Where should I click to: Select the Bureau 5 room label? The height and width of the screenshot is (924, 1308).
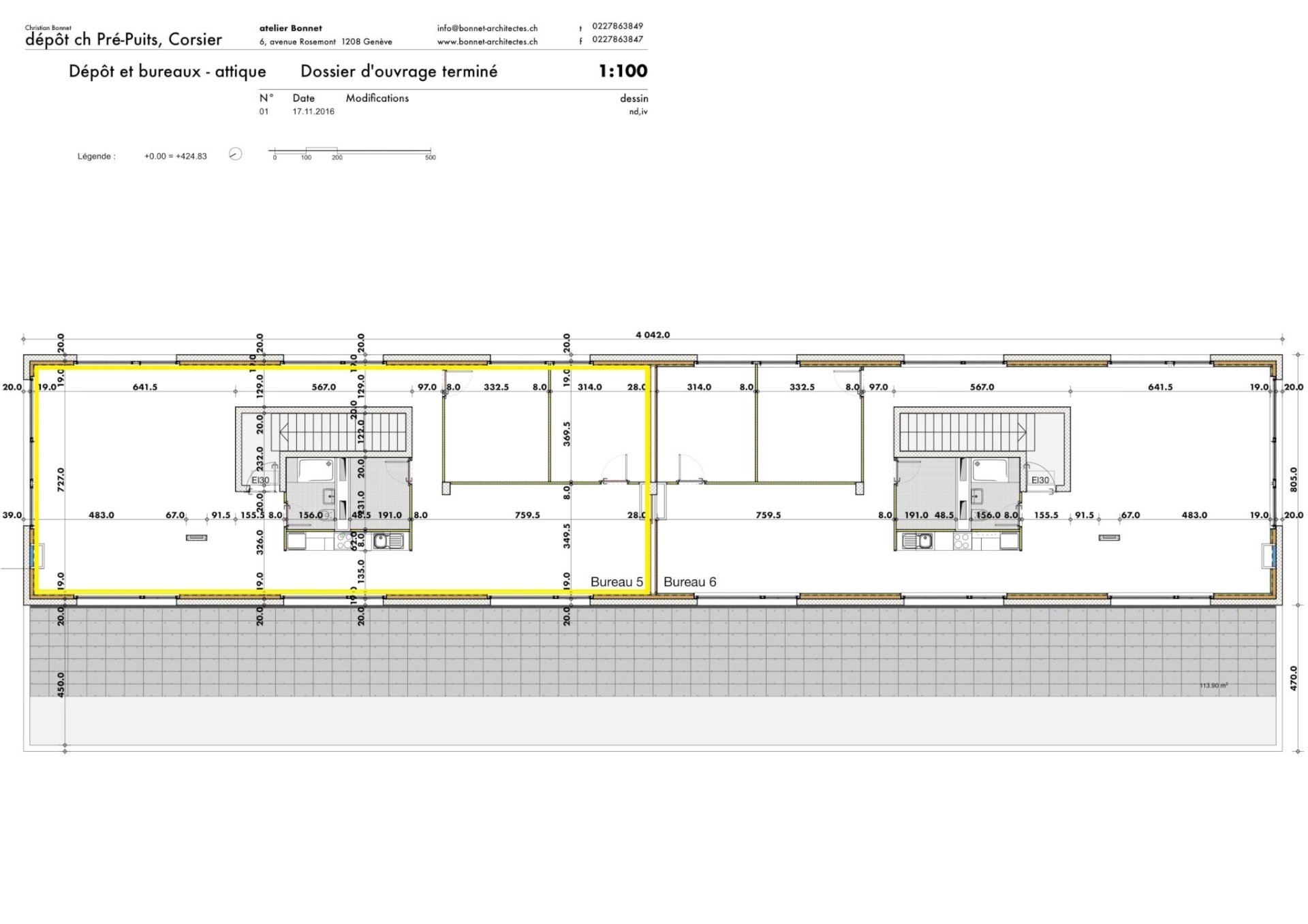617,582
